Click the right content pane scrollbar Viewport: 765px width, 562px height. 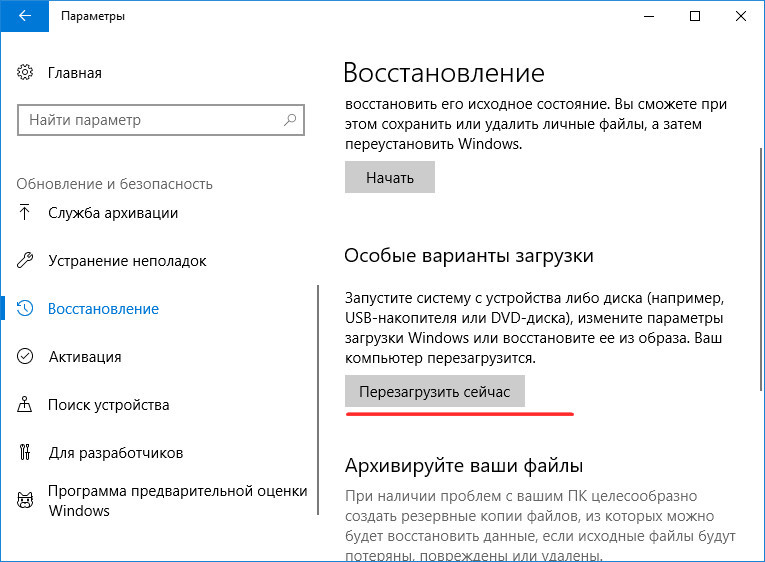[761, 268]
